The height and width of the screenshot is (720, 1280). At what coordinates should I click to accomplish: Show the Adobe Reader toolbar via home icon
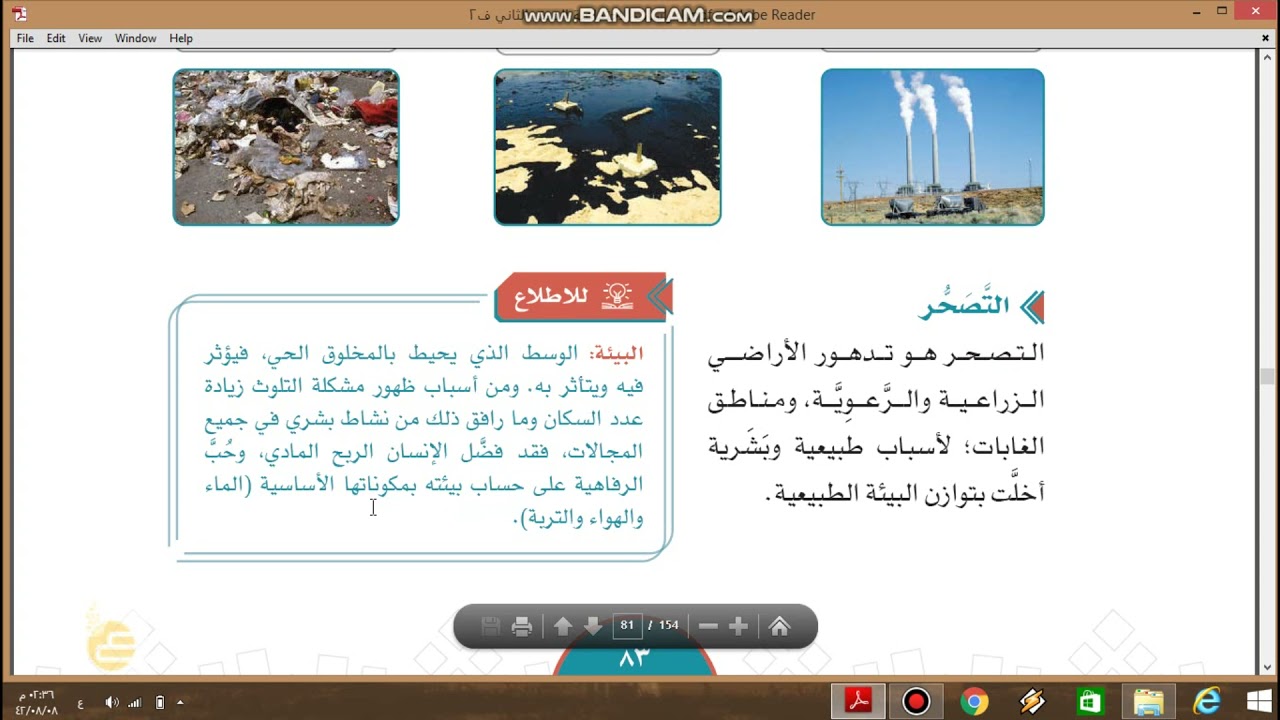click(x=780, y=626)
